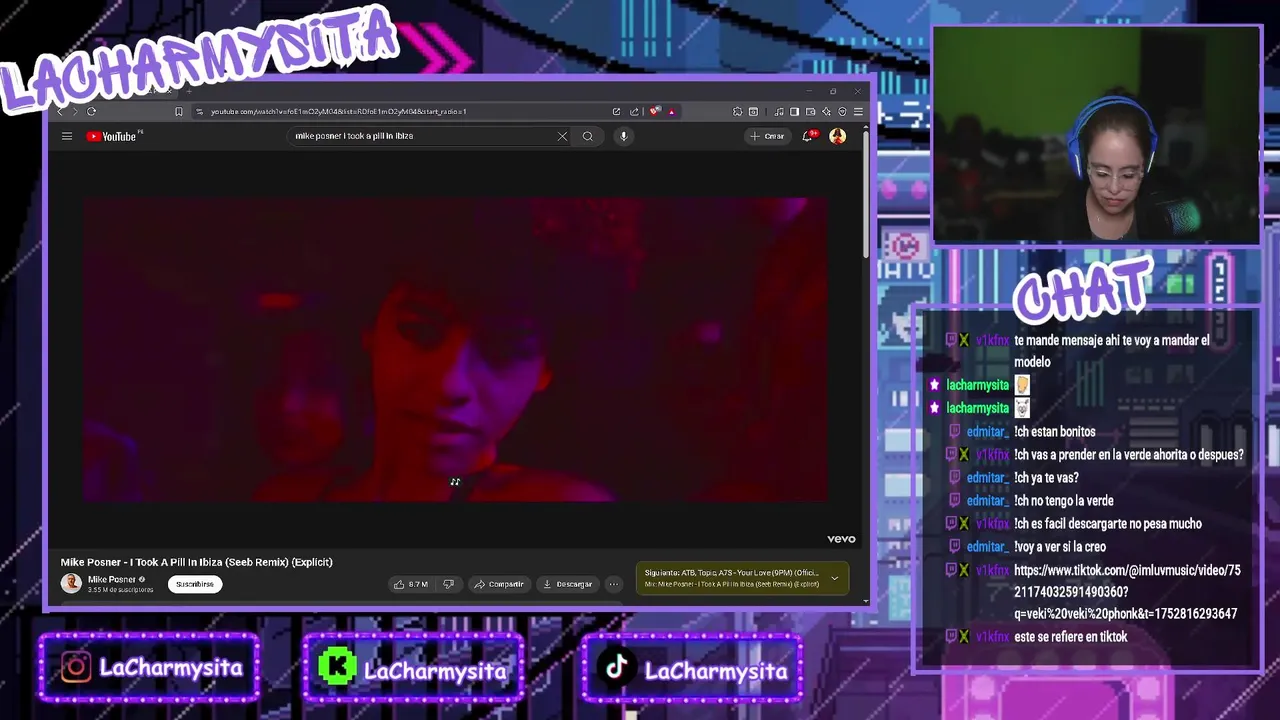
Task: Open Mike Posner channel avatar
Action: [x=71, y=583]
